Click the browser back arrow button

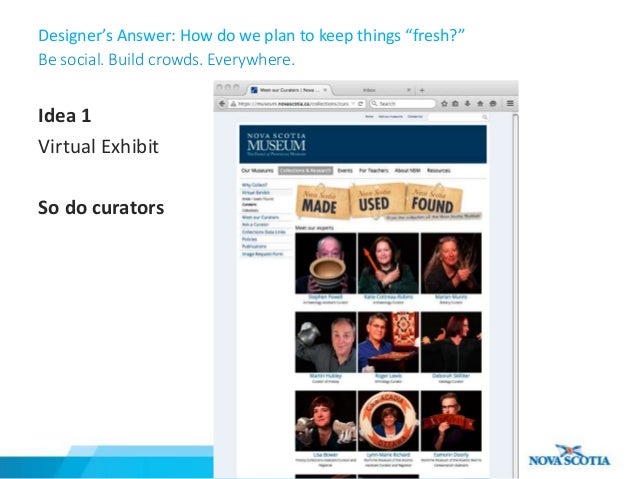click(x=222, y=104)
